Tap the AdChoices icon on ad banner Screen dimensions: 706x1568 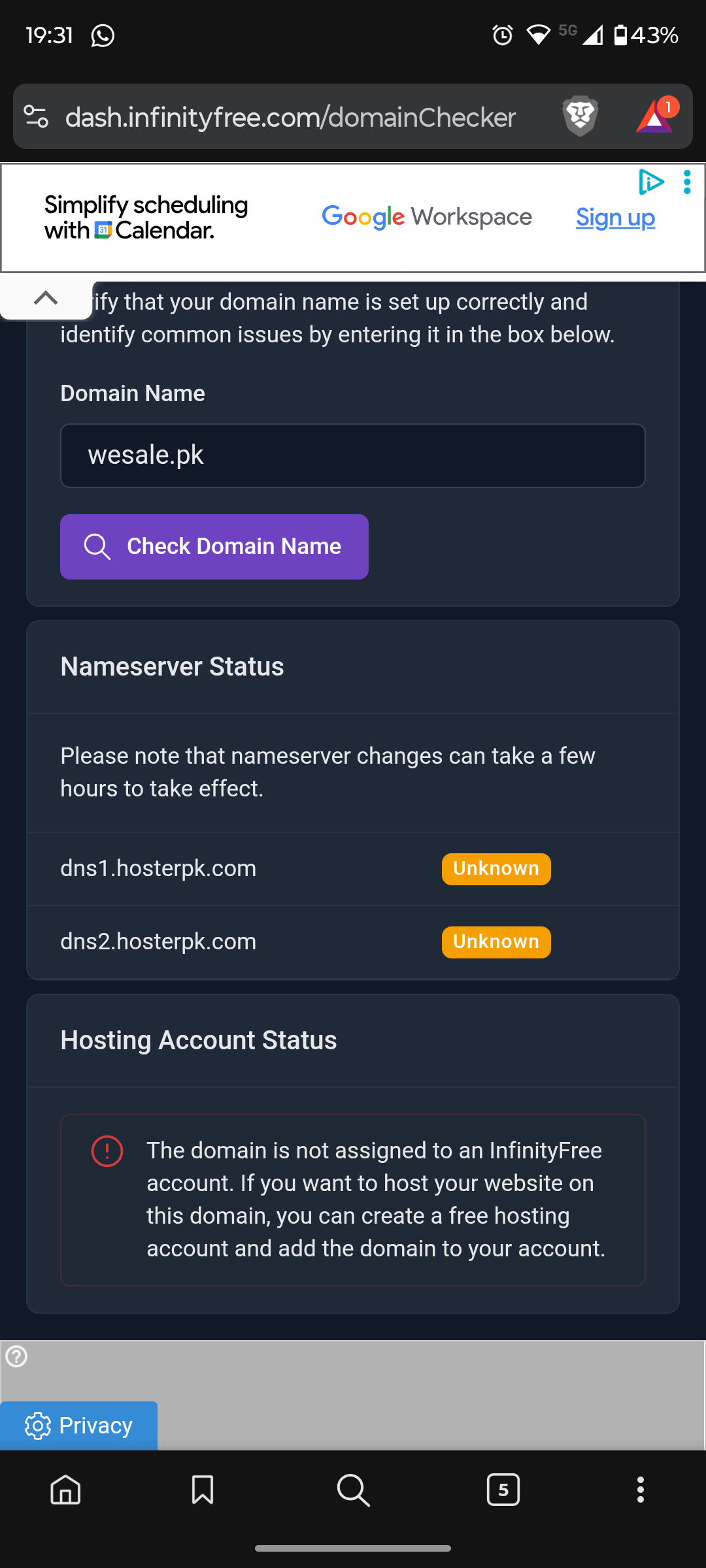click(x=651, y=182)
